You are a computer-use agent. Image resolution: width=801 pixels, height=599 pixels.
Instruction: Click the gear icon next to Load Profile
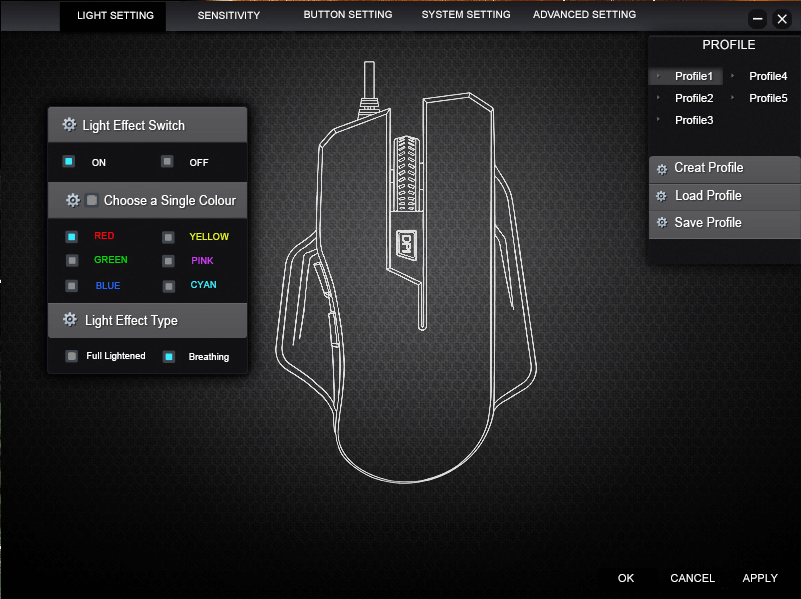point(661,196)
